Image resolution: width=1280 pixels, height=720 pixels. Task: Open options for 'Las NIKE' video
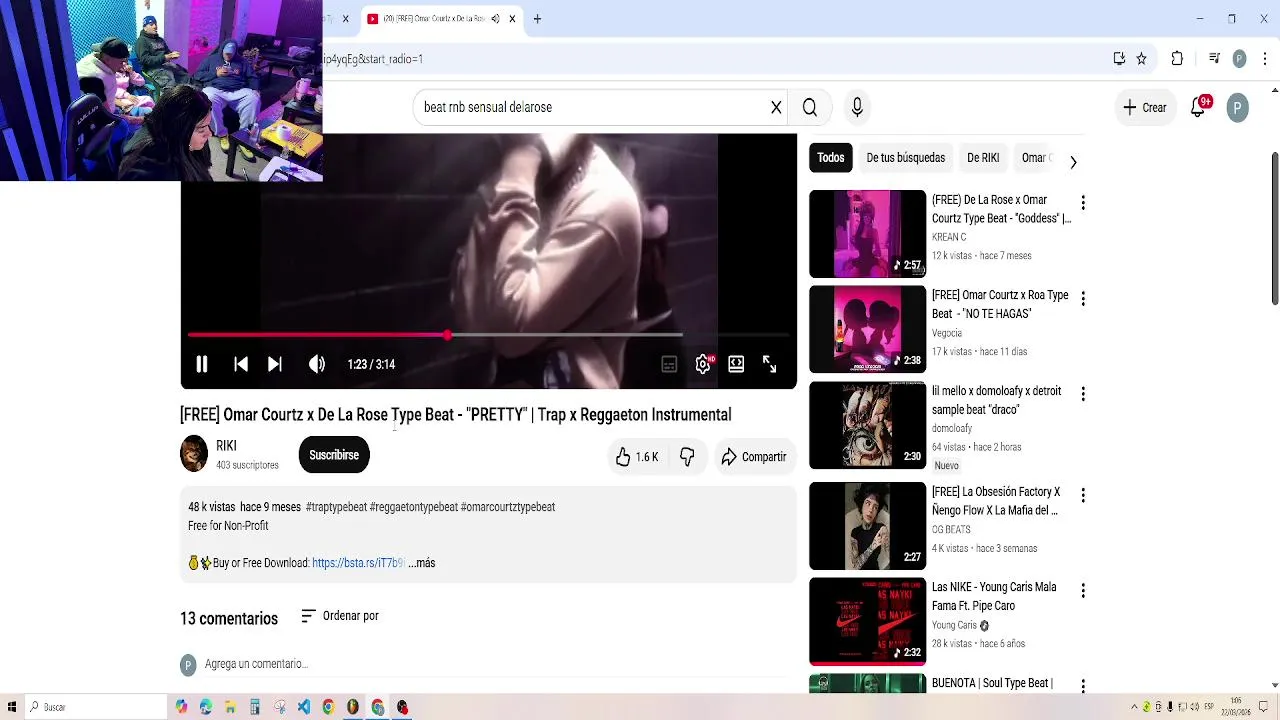[x=1082, y=591]
